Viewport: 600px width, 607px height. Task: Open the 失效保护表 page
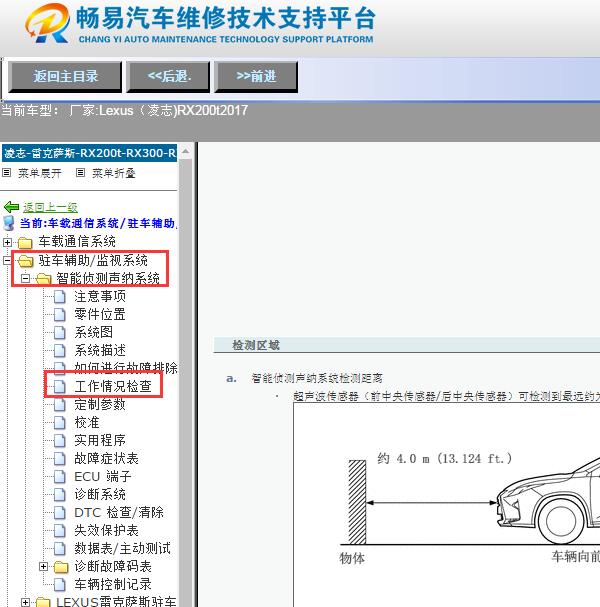click(106, 531)
